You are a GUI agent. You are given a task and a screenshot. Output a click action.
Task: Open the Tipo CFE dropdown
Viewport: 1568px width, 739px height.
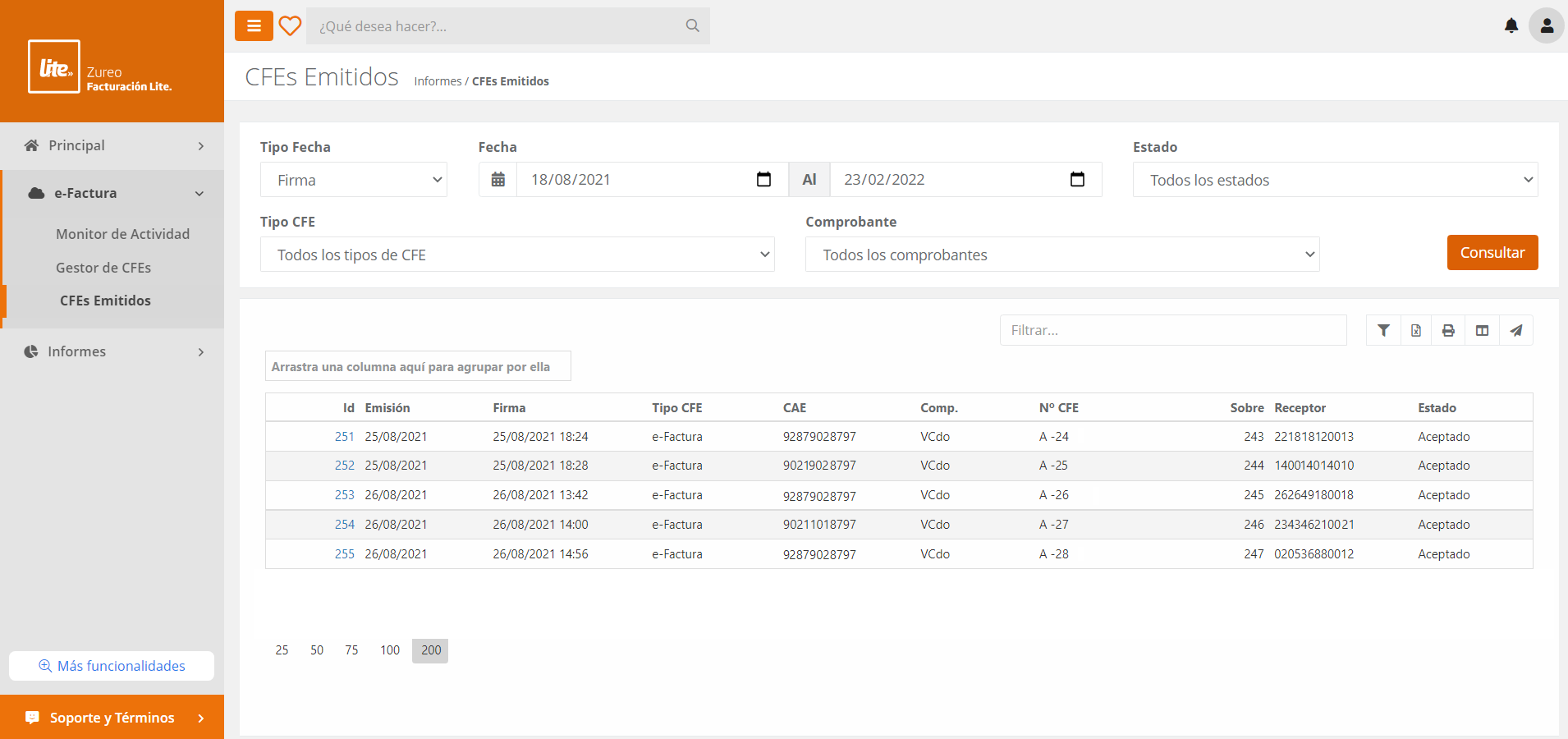tap(516, 255)
